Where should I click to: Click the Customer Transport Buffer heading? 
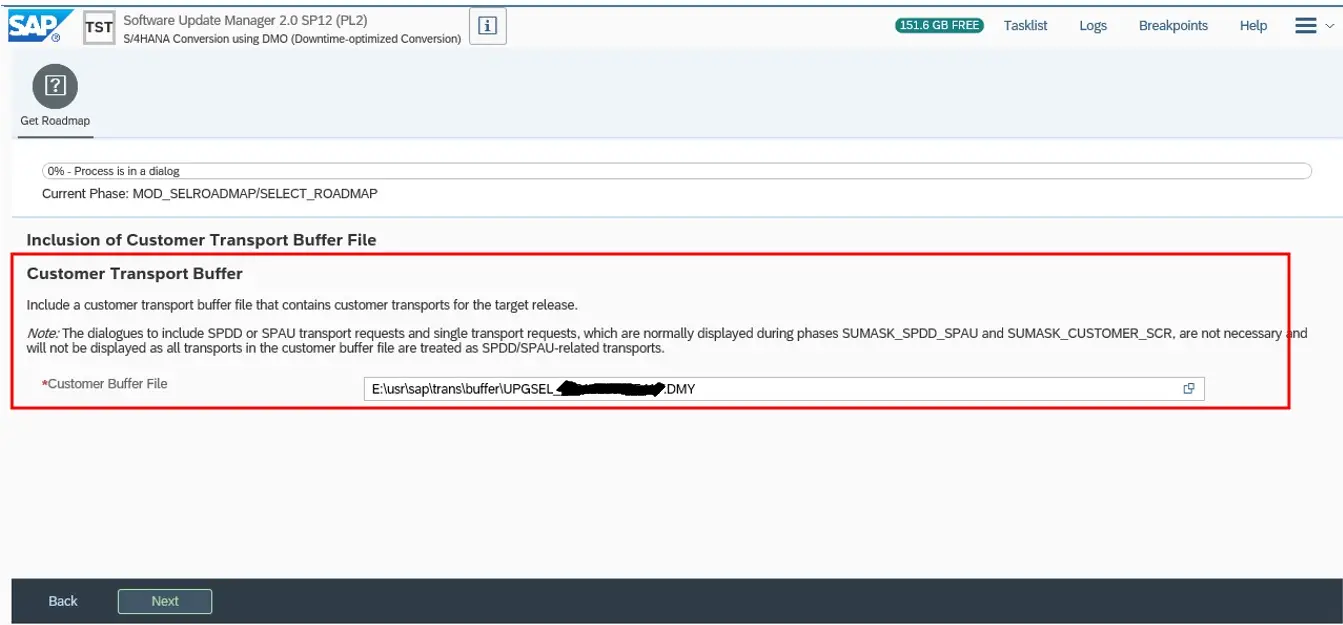[135, 273]
